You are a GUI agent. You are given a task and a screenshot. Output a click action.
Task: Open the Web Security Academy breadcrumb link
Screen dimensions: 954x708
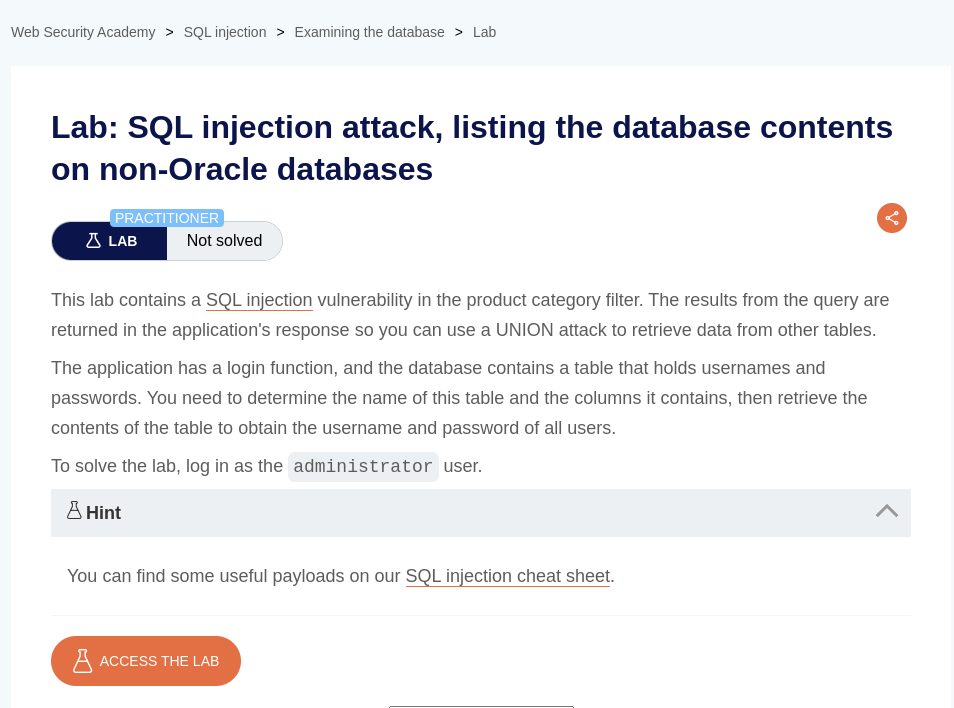(83, 32)
